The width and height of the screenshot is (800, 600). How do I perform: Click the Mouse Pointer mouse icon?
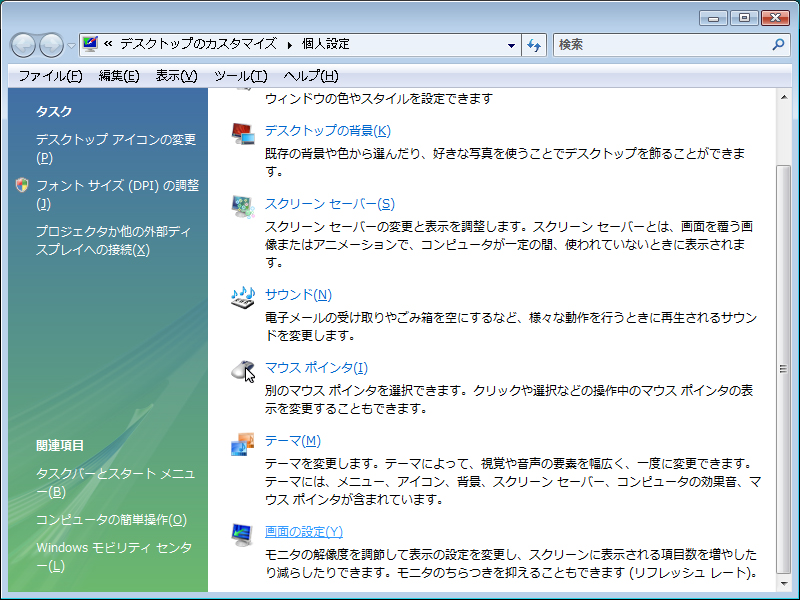tap(243, 370)
